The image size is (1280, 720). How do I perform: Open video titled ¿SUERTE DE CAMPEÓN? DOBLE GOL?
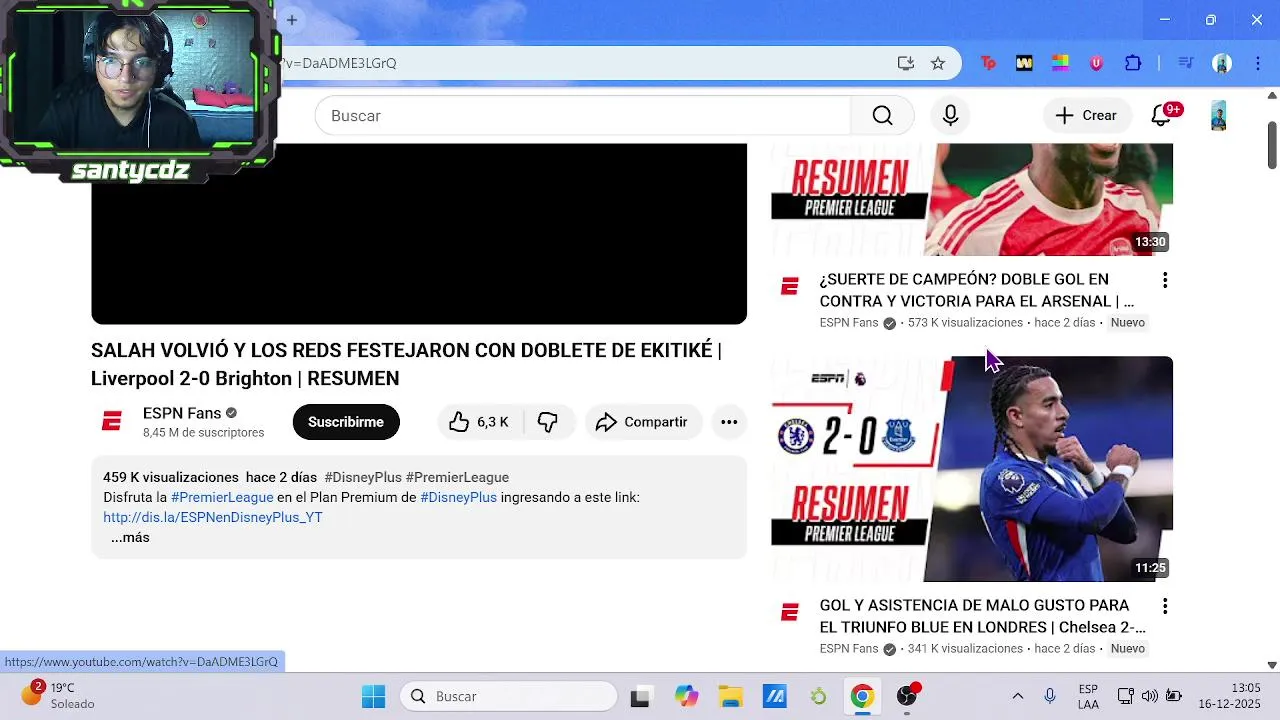pyautogui.click(x=976, y=290)
